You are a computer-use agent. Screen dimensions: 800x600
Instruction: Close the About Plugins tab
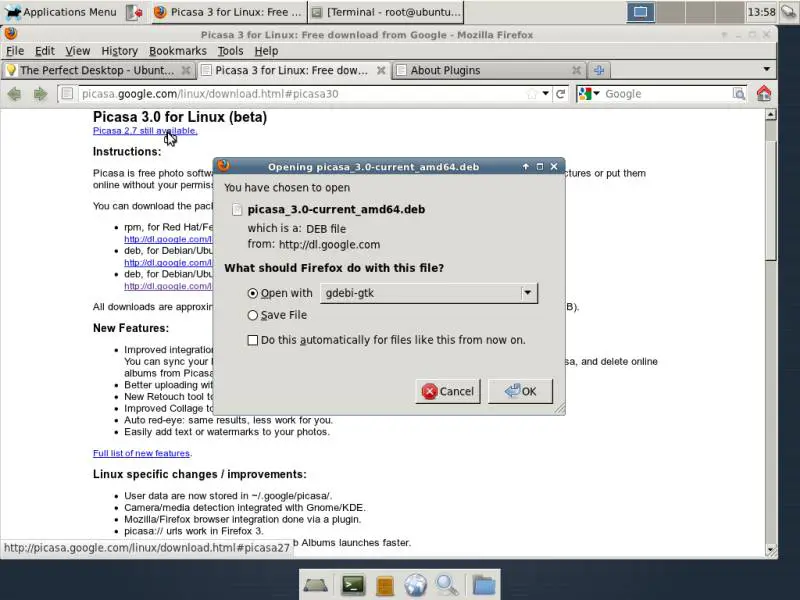(x=576, y=70)
